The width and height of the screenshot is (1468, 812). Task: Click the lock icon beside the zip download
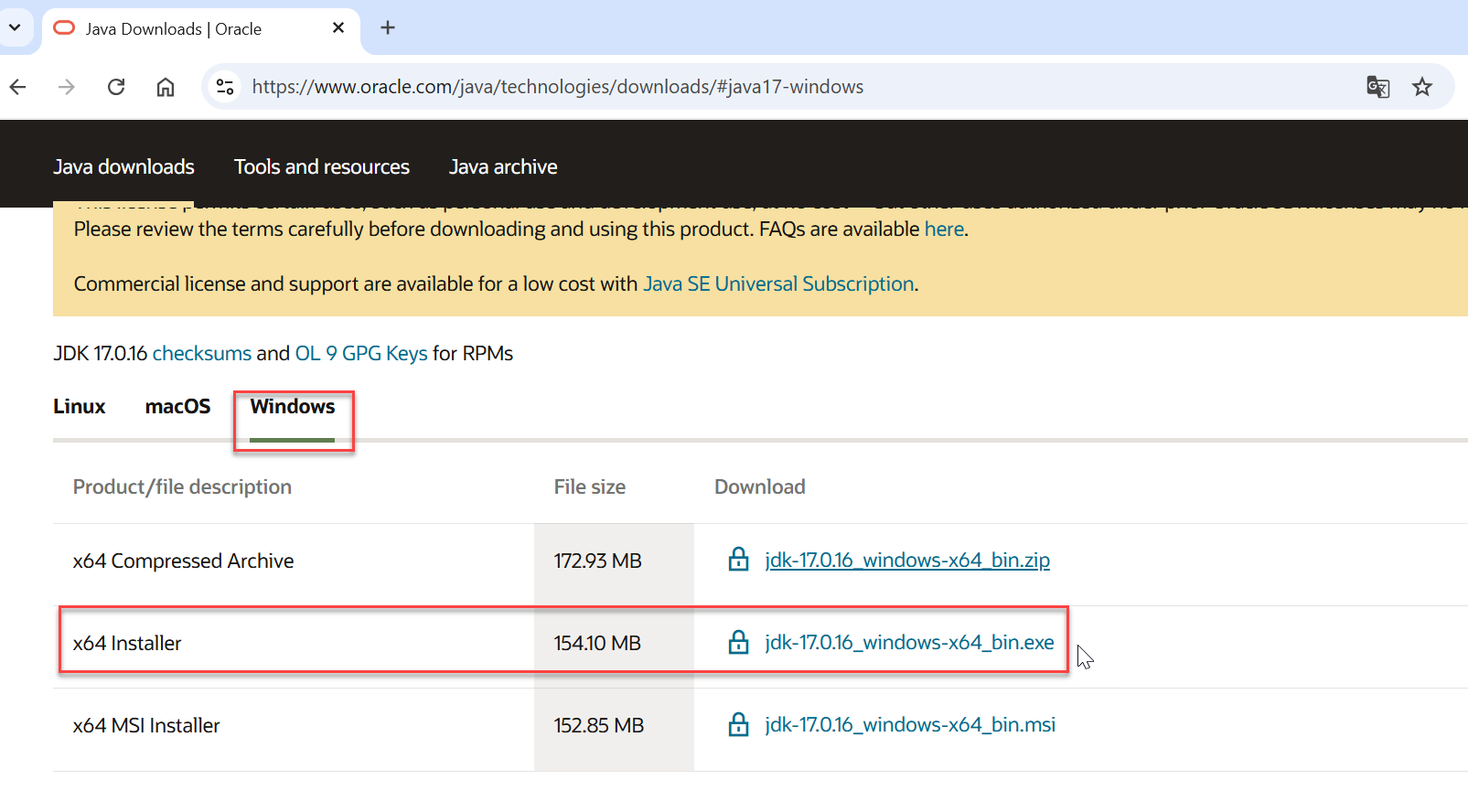[738, 560]
